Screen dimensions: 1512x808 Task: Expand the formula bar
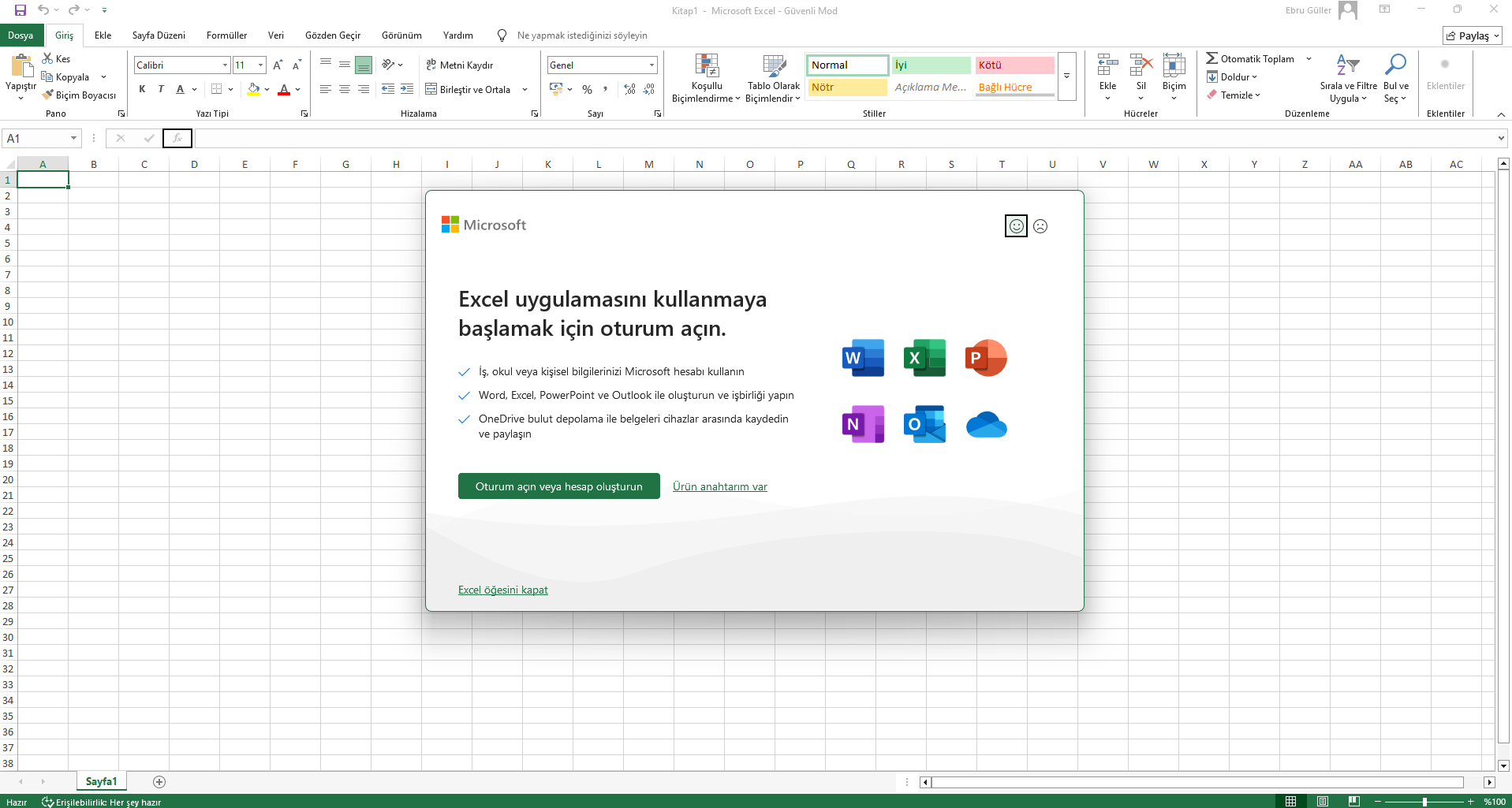[1500, 138]
